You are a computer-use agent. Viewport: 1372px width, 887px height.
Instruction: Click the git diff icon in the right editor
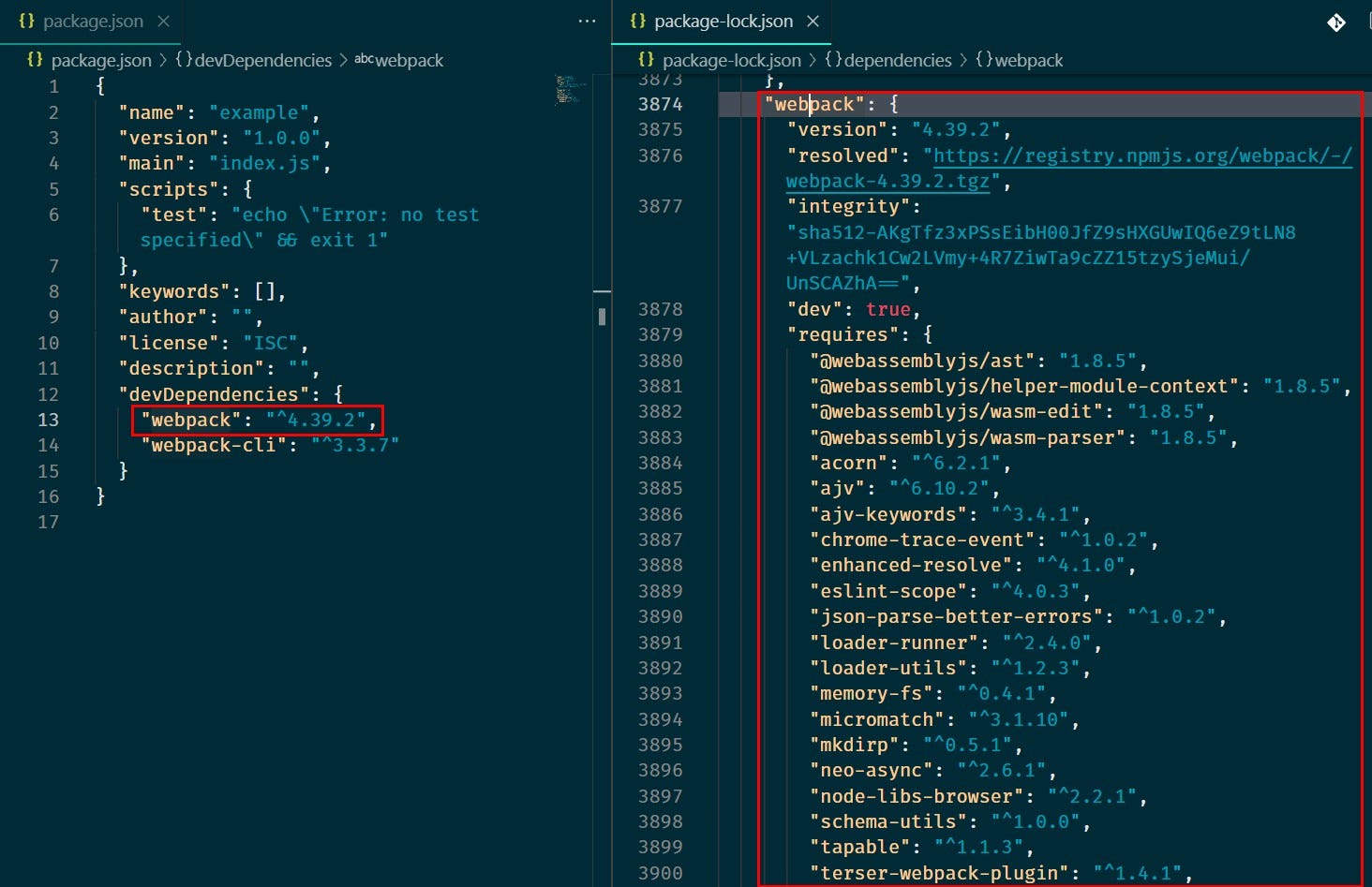pyautogui.click(x=1336, y=22)
